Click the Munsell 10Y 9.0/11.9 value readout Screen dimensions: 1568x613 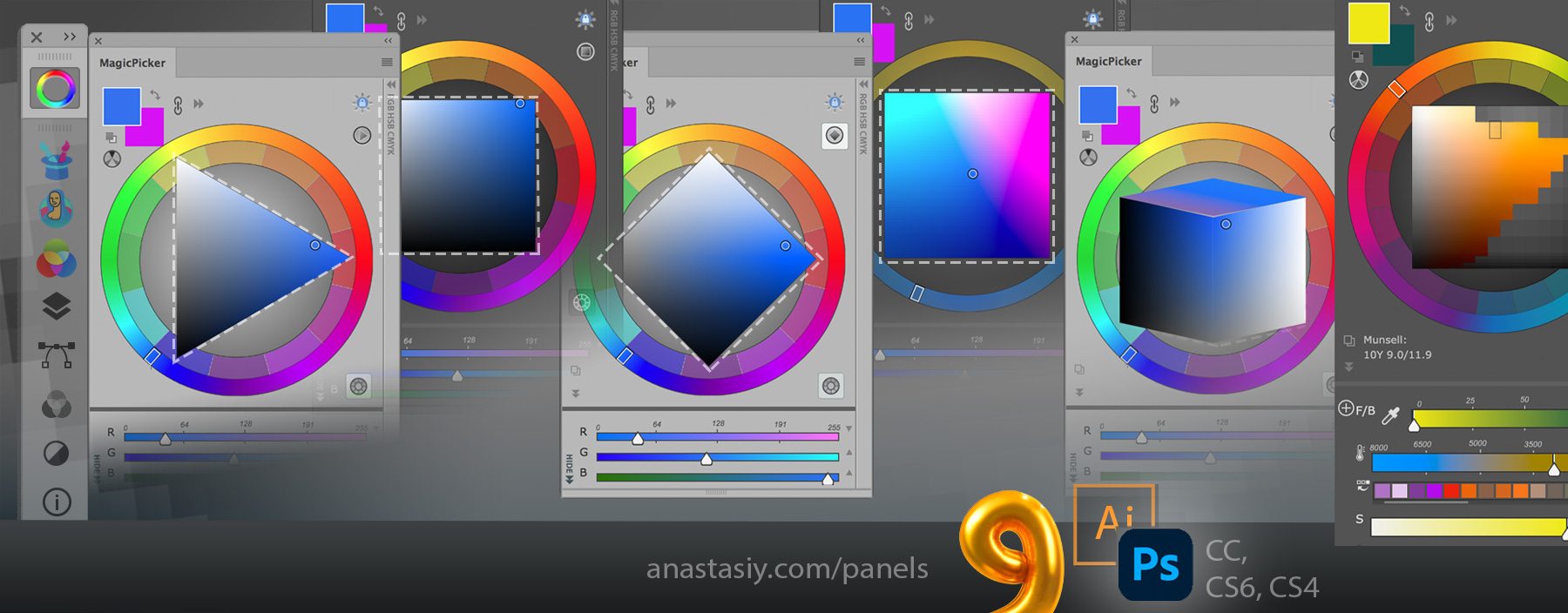1397,355
